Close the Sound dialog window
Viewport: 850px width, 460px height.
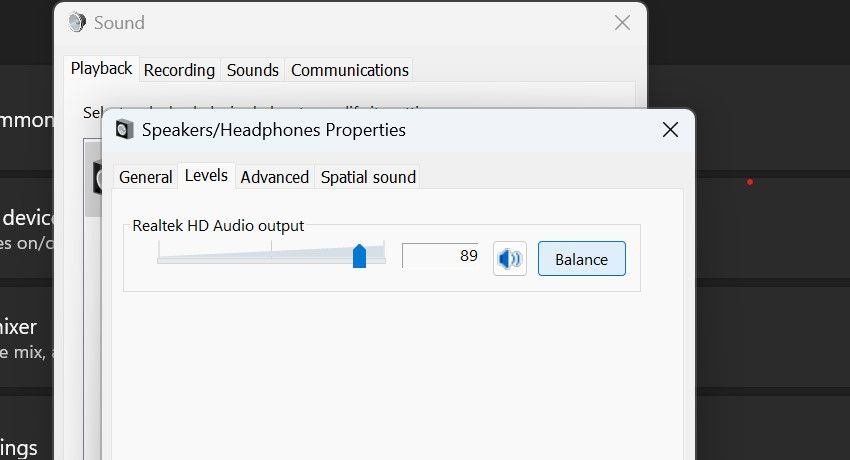point(622,22)
